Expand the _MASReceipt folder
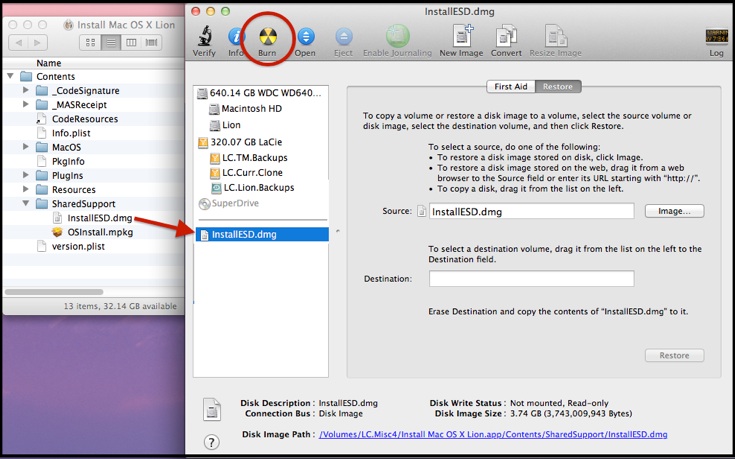Screen dimensions: 735x459 [26, 104]
